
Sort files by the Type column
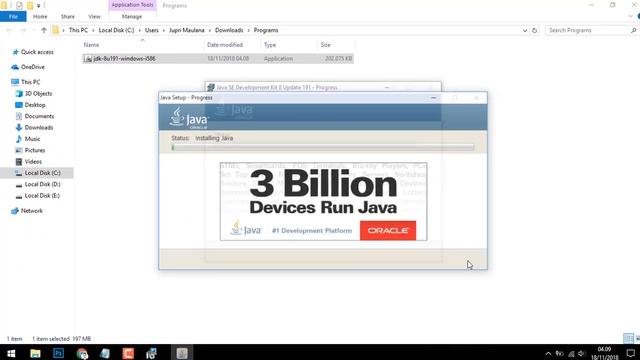coord(270,45)
